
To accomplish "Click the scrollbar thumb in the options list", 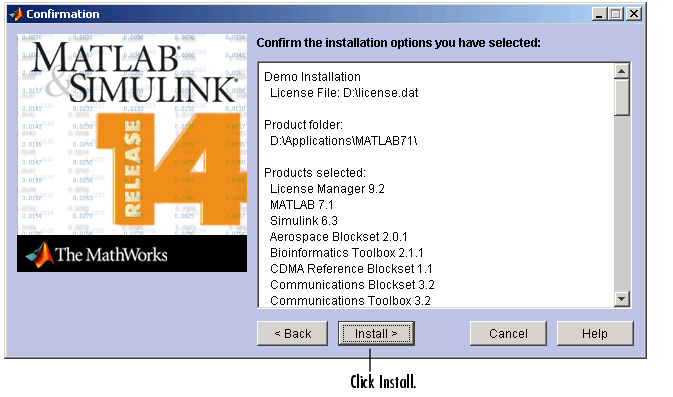I will [621, 97].
